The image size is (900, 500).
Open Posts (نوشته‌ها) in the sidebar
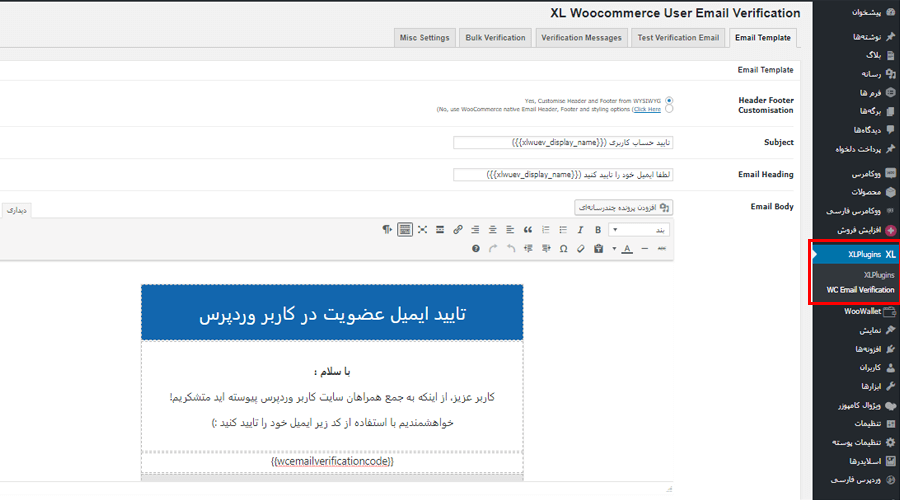click(x=866, y=37)
